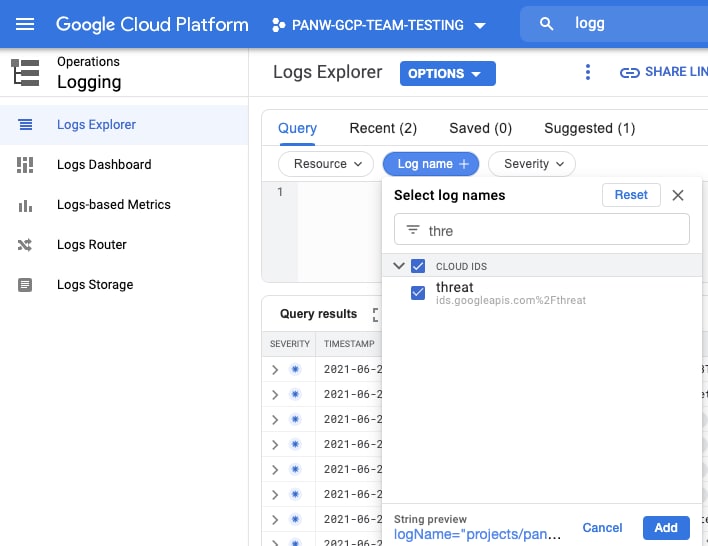Switch to the Recent (2) tab
The width and height of the screenshot is (708, 546).
coord(383,128)
